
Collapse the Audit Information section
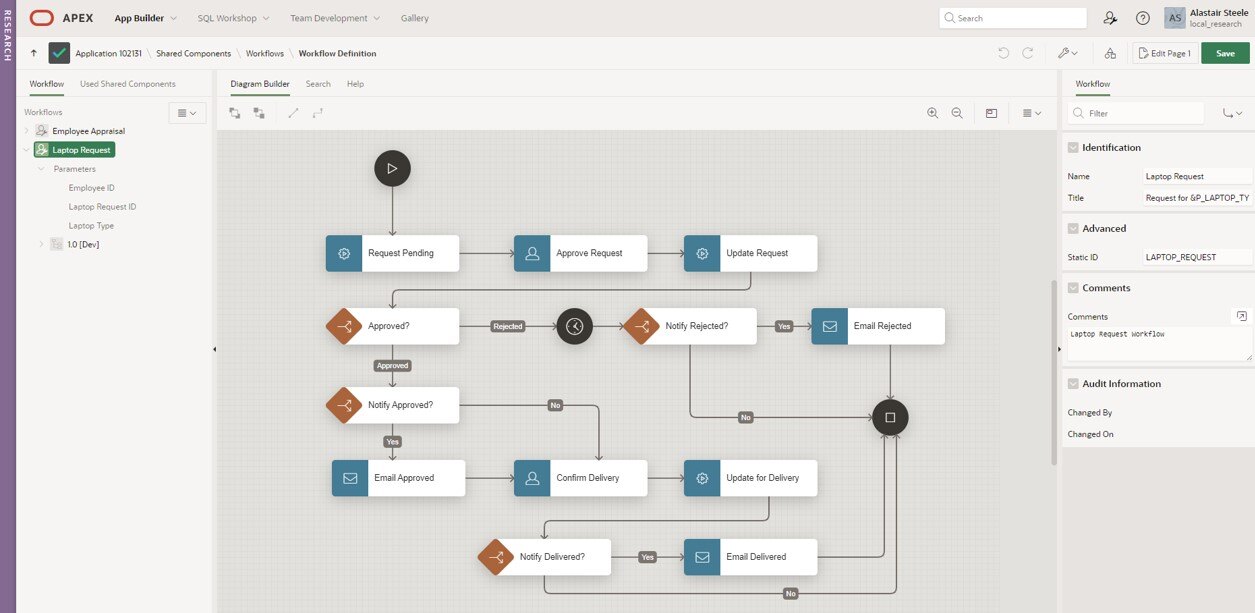(1073, 383)
